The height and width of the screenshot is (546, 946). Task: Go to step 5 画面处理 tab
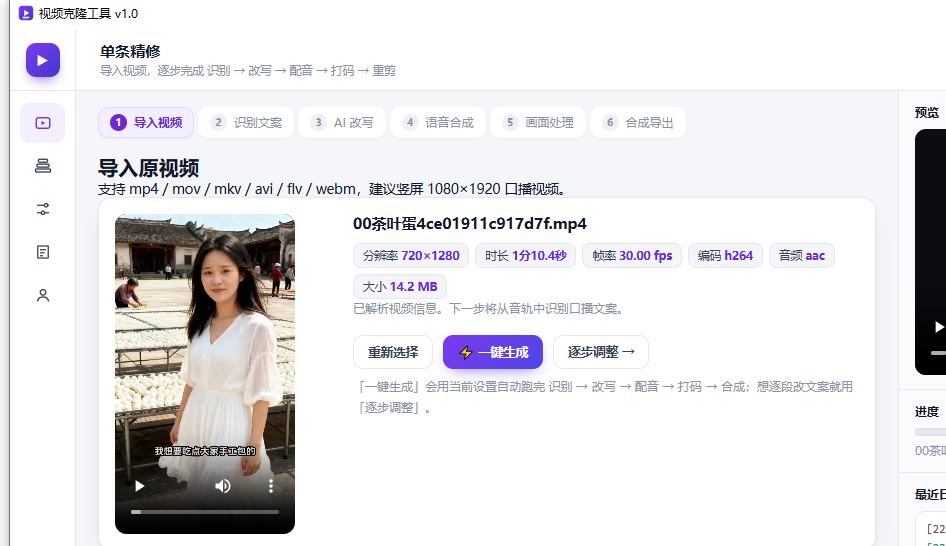click(538, 123)
